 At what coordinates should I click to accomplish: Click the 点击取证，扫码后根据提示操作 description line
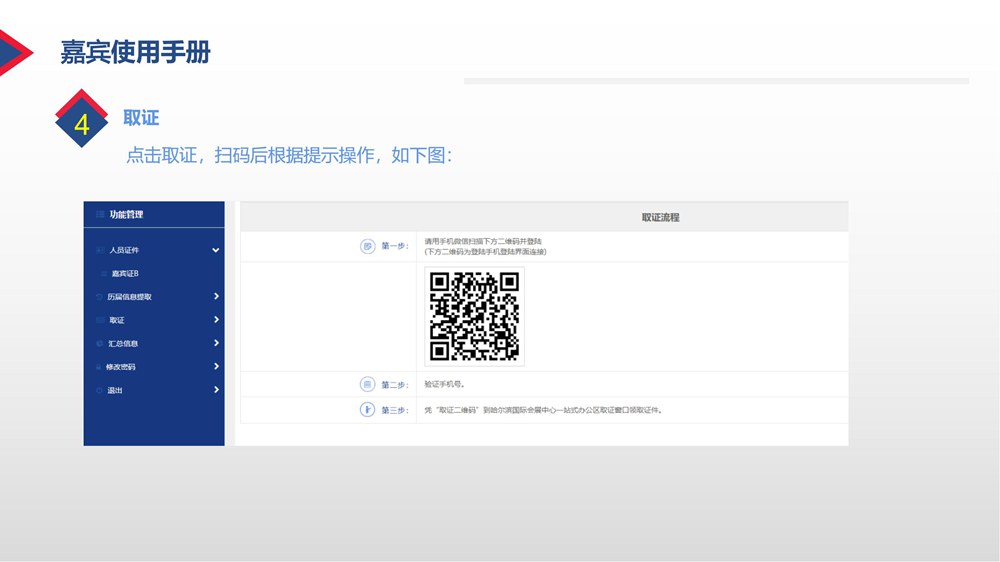pos(289,155)
